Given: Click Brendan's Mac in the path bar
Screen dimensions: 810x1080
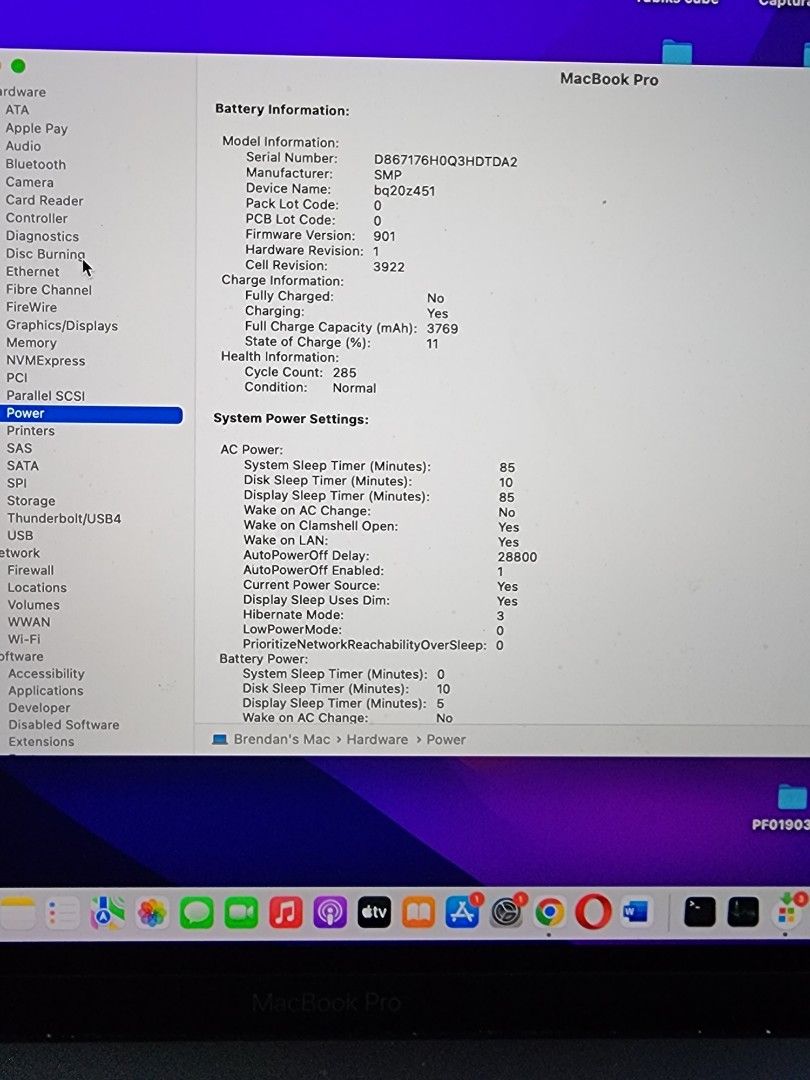Looking at the screenshot, I should tap(282, 740).
